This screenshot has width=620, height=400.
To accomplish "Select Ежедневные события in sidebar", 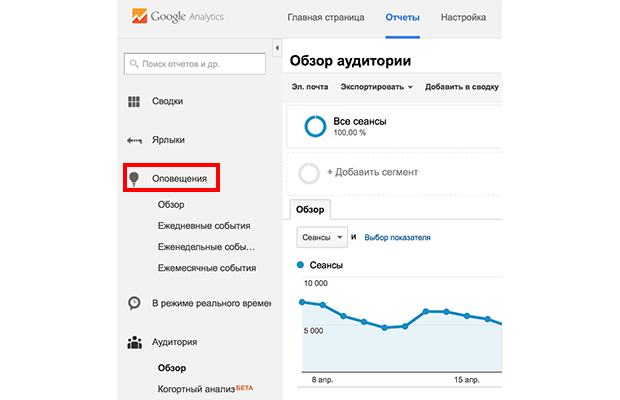I will tap(204, 226).
